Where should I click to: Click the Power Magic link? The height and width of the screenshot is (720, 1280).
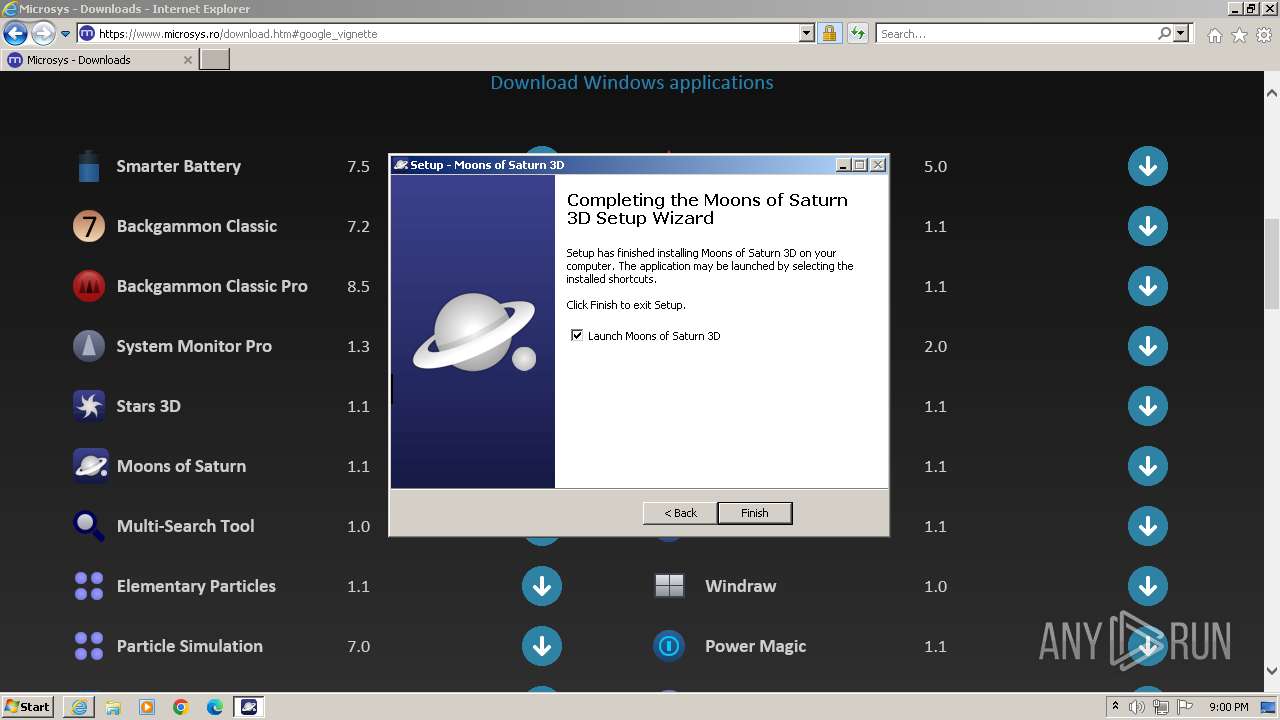(x=755, y=646)
